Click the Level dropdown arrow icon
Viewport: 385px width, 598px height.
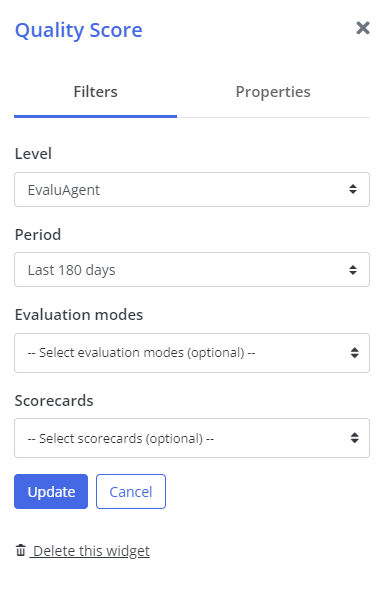(353, 189)
